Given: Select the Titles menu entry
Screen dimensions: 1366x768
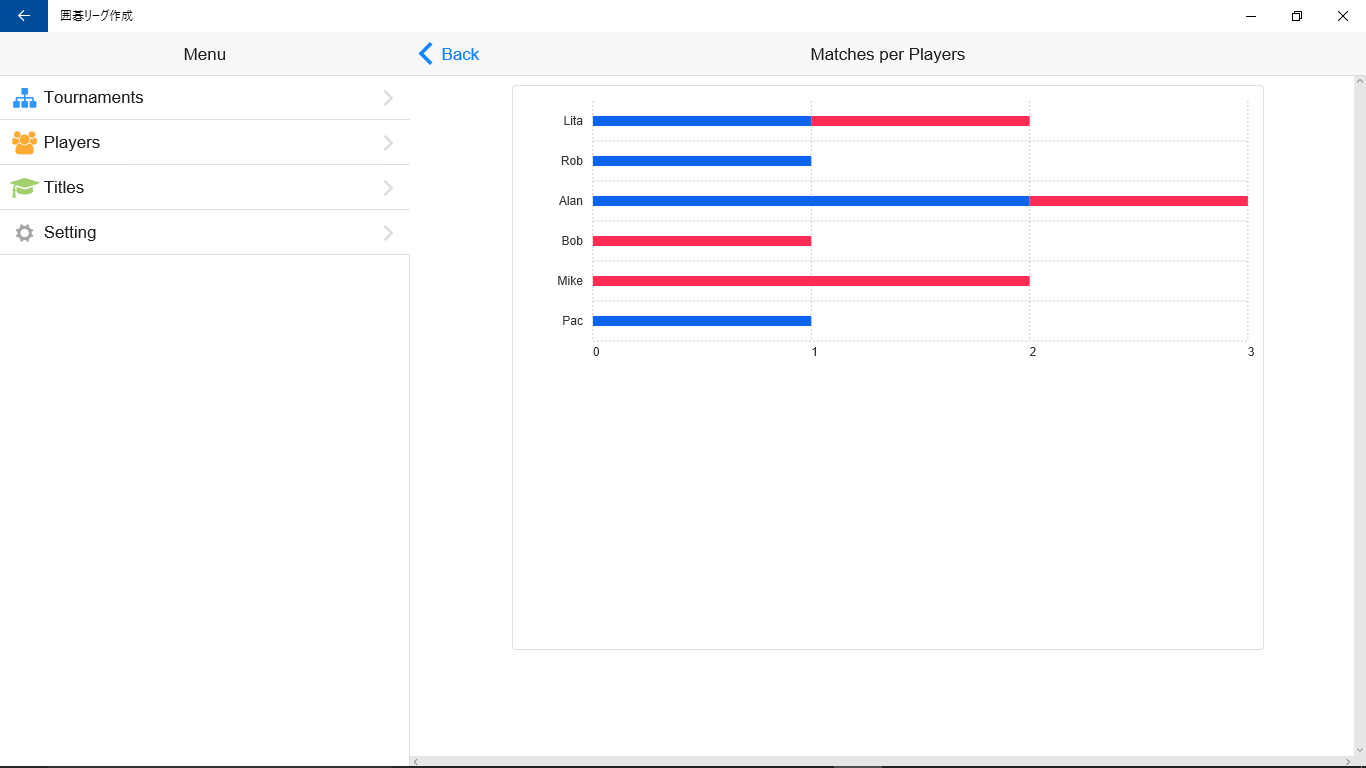Looking at the screenshot, I should pos(64,188).
